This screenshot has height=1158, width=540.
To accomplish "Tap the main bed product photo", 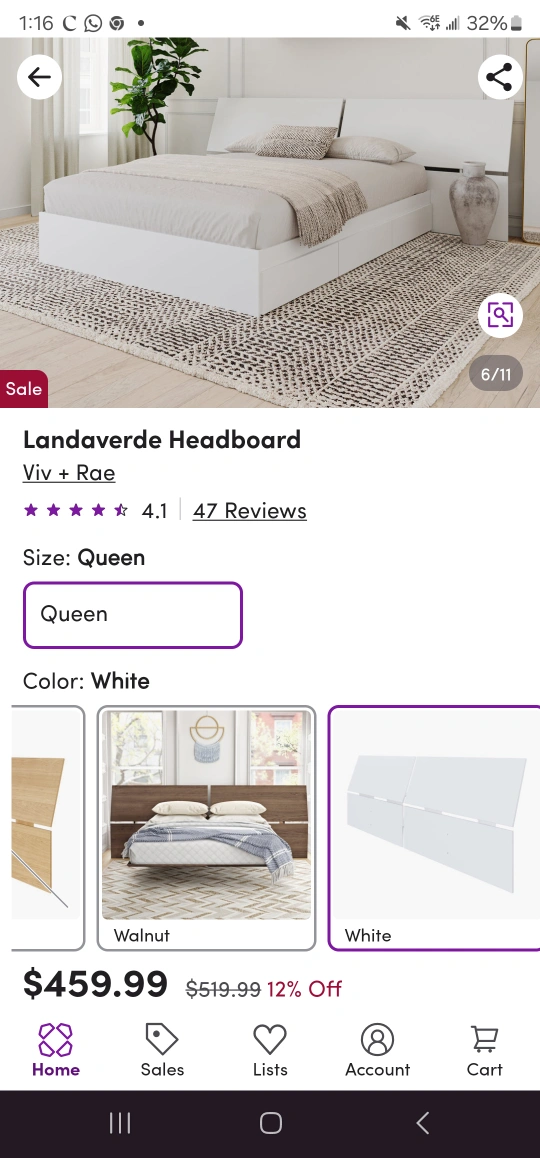I will click(x=270, y=222).
